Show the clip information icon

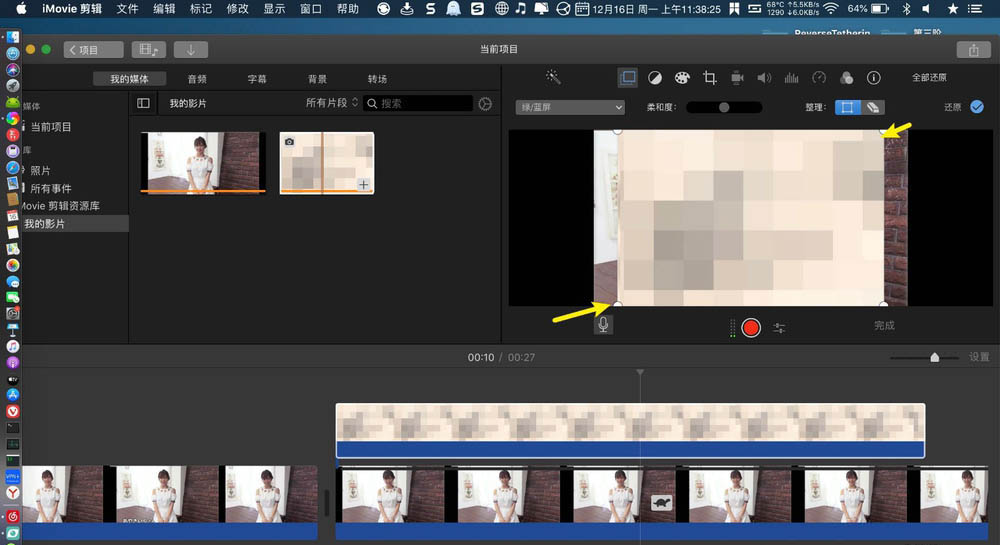click(x=874, y=78)
